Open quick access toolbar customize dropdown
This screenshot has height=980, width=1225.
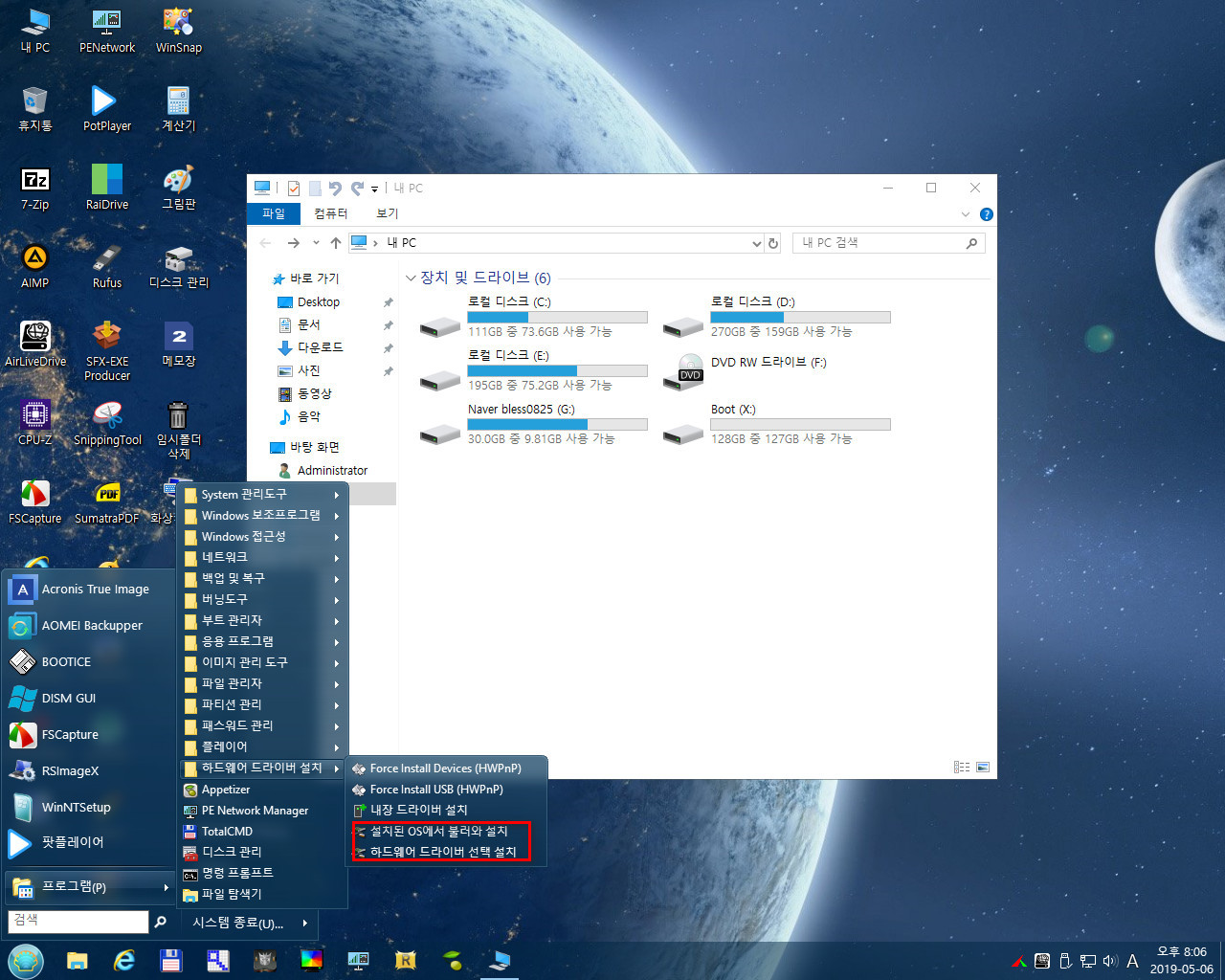375,189
